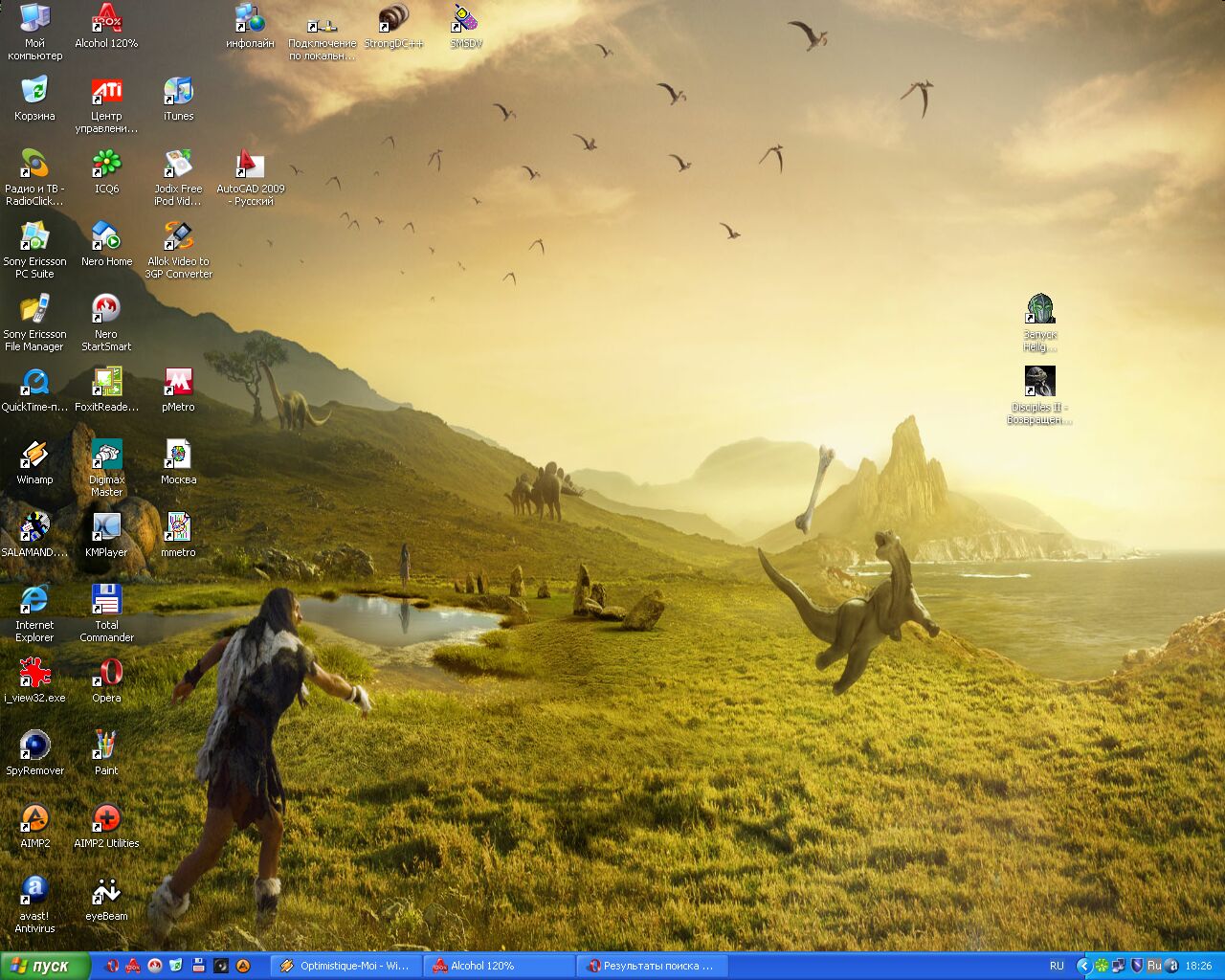1225x980 pixels.
Task: Select the Nero Home shortcut
Action: 106,244
